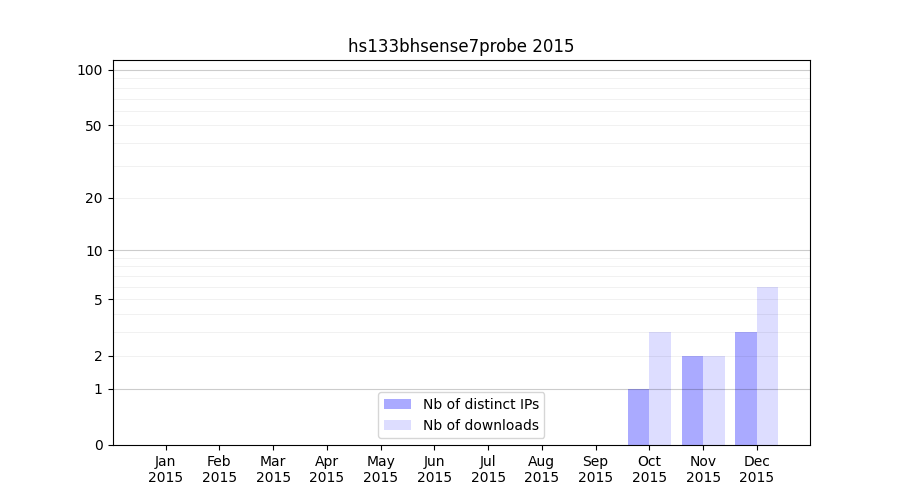This screenshot has height=500, width=900.
Task: Select the Jun 2015 x-axis label
Action: coord(434,469)
